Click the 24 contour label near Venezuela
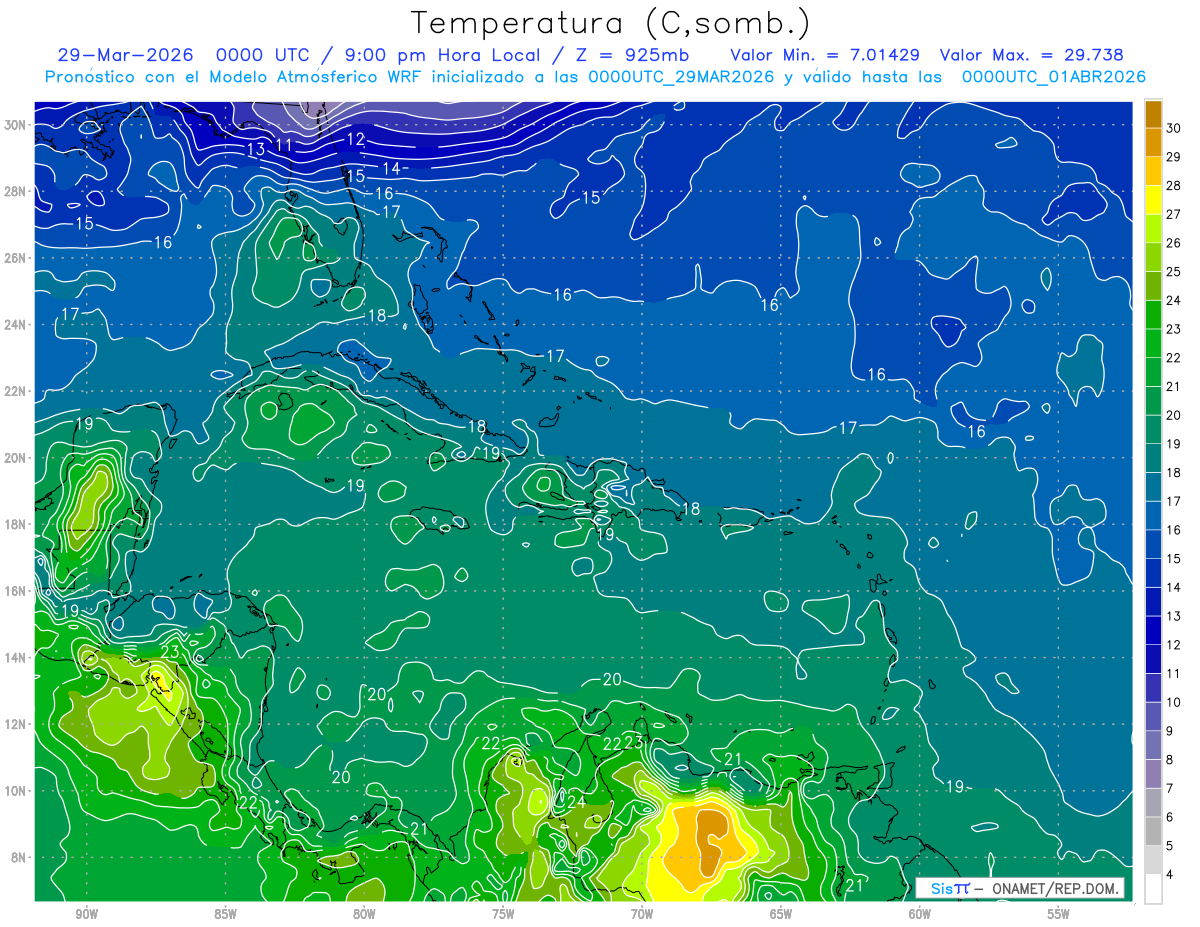Image resolution: width=1200 pixels, height=927 pixels. (575, 802)
